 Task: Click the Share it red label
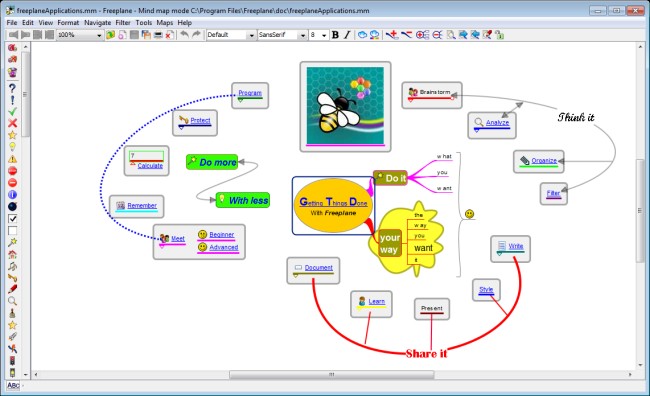(x=426, y=354)
